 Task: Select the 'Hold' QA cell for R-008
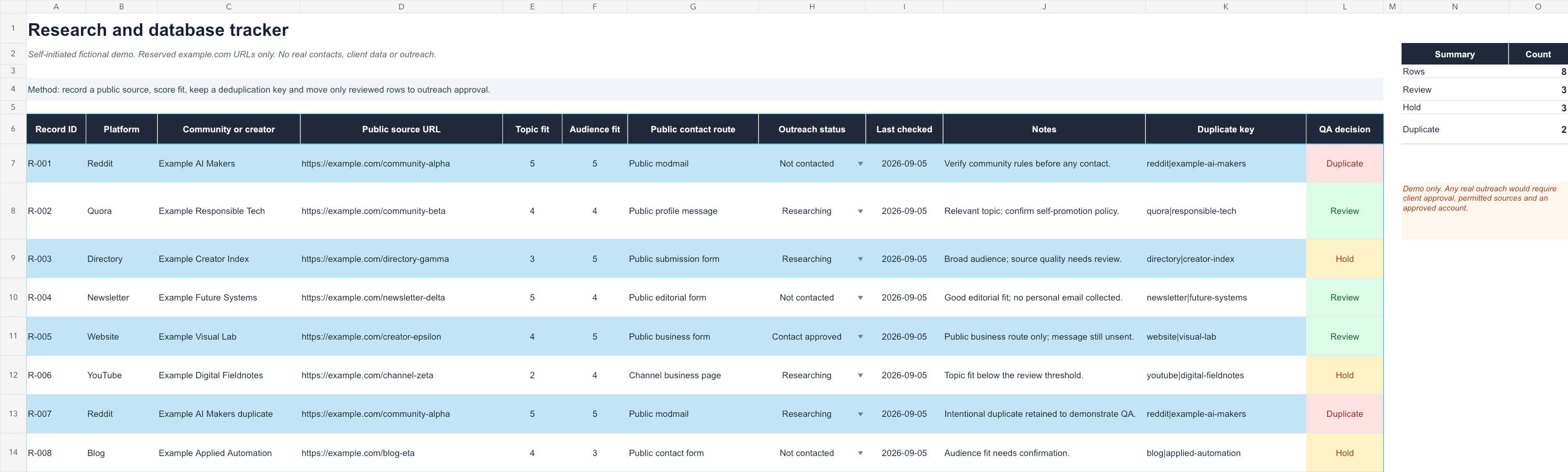[1345, 453]
